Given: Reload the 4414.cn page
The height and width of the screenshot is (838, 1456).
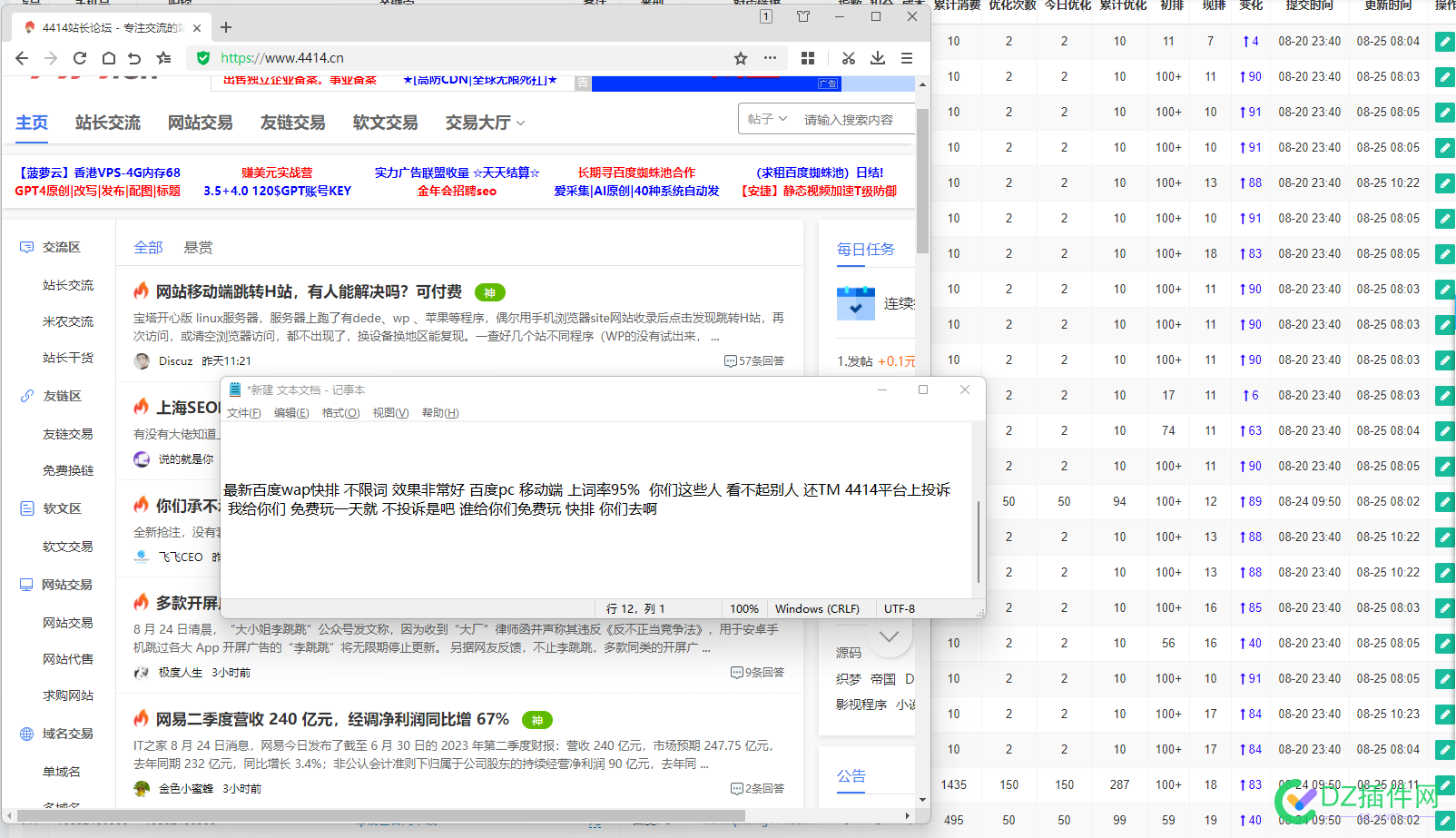Looking at the screenshot, I should 80,58.
